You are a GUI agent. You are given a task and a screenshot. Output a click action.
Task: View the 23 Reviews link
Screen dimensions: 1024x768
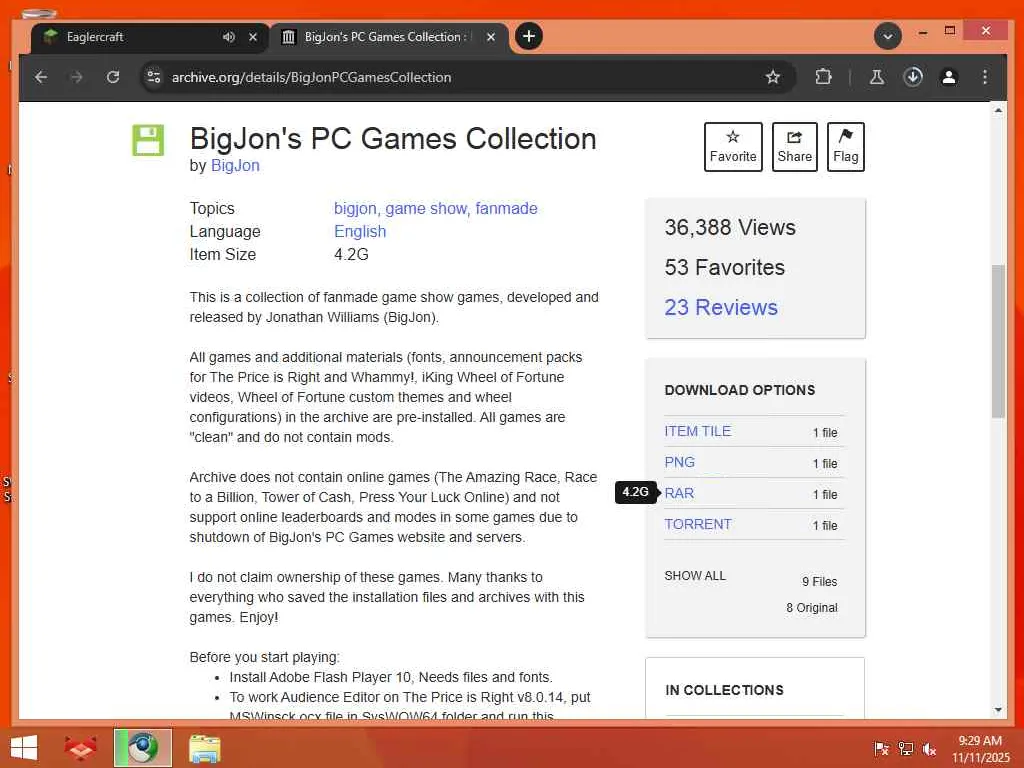[x=721, y=308]
